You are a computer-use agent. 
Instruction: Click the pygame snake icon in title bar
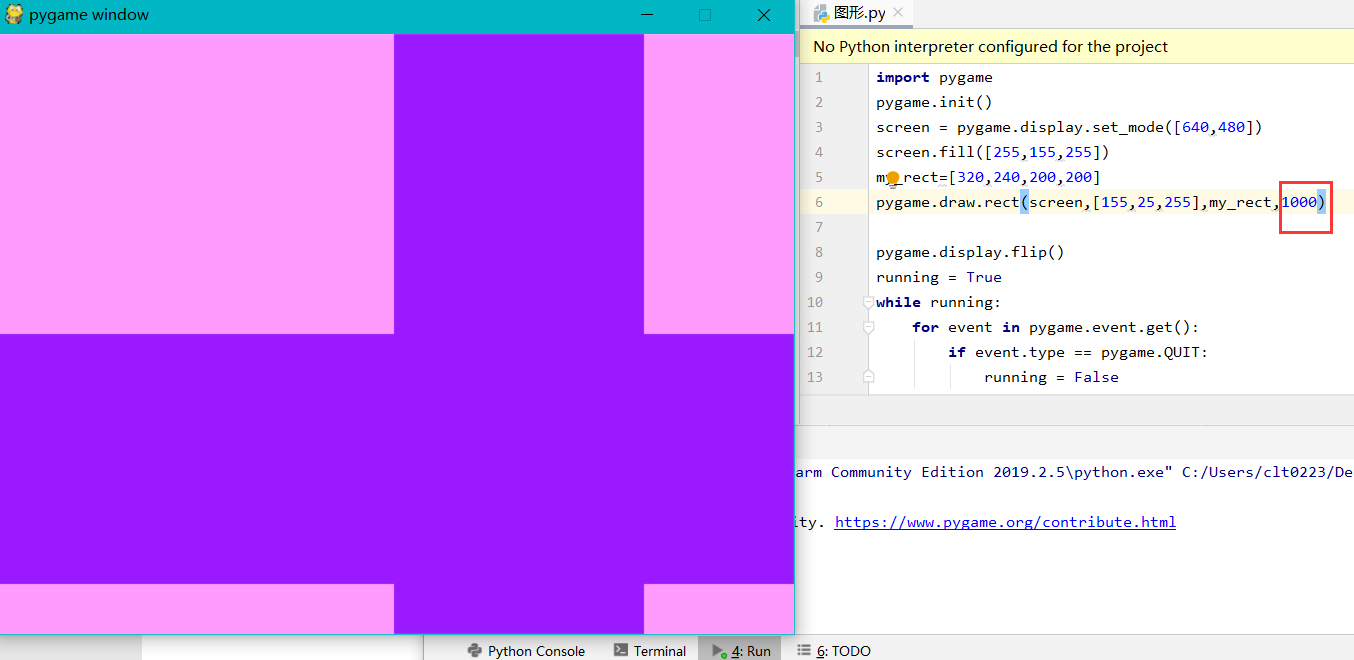(14, 15)
